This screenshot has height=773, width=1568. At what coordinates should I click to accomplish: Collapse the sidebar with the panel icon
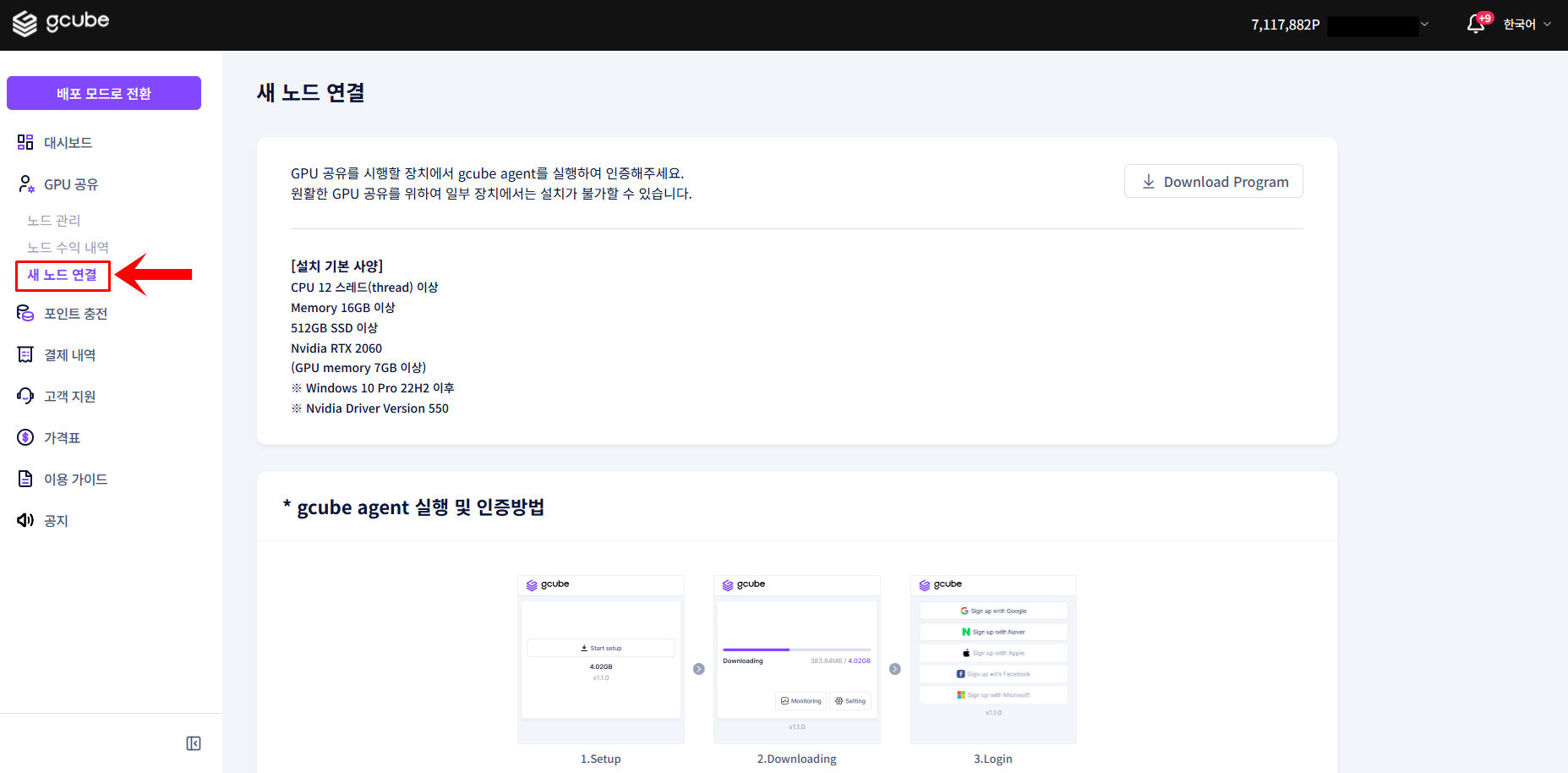(194, 743)
